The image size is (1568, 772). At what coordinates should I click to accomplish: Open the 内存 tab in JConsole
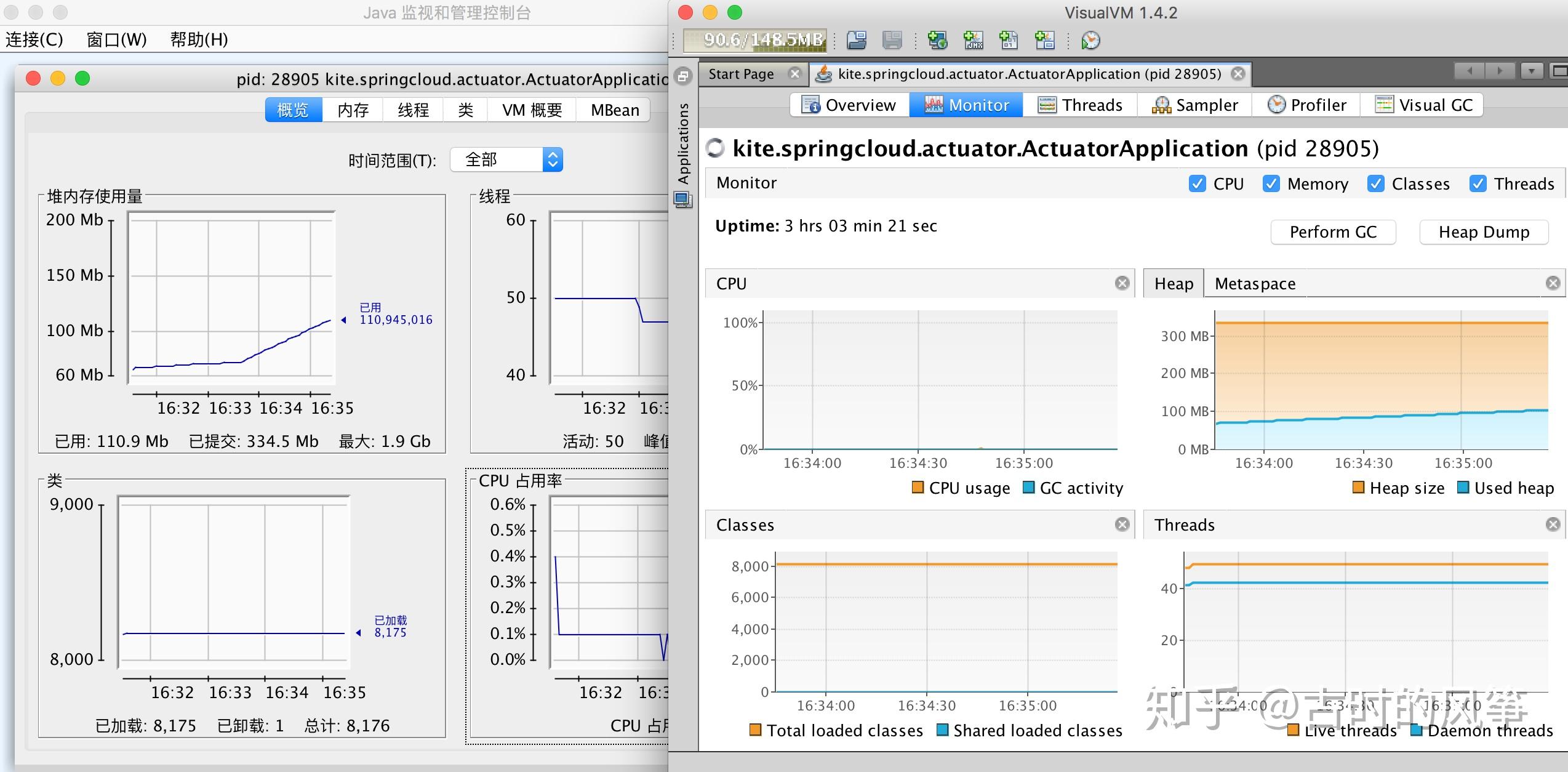point(353,110)
